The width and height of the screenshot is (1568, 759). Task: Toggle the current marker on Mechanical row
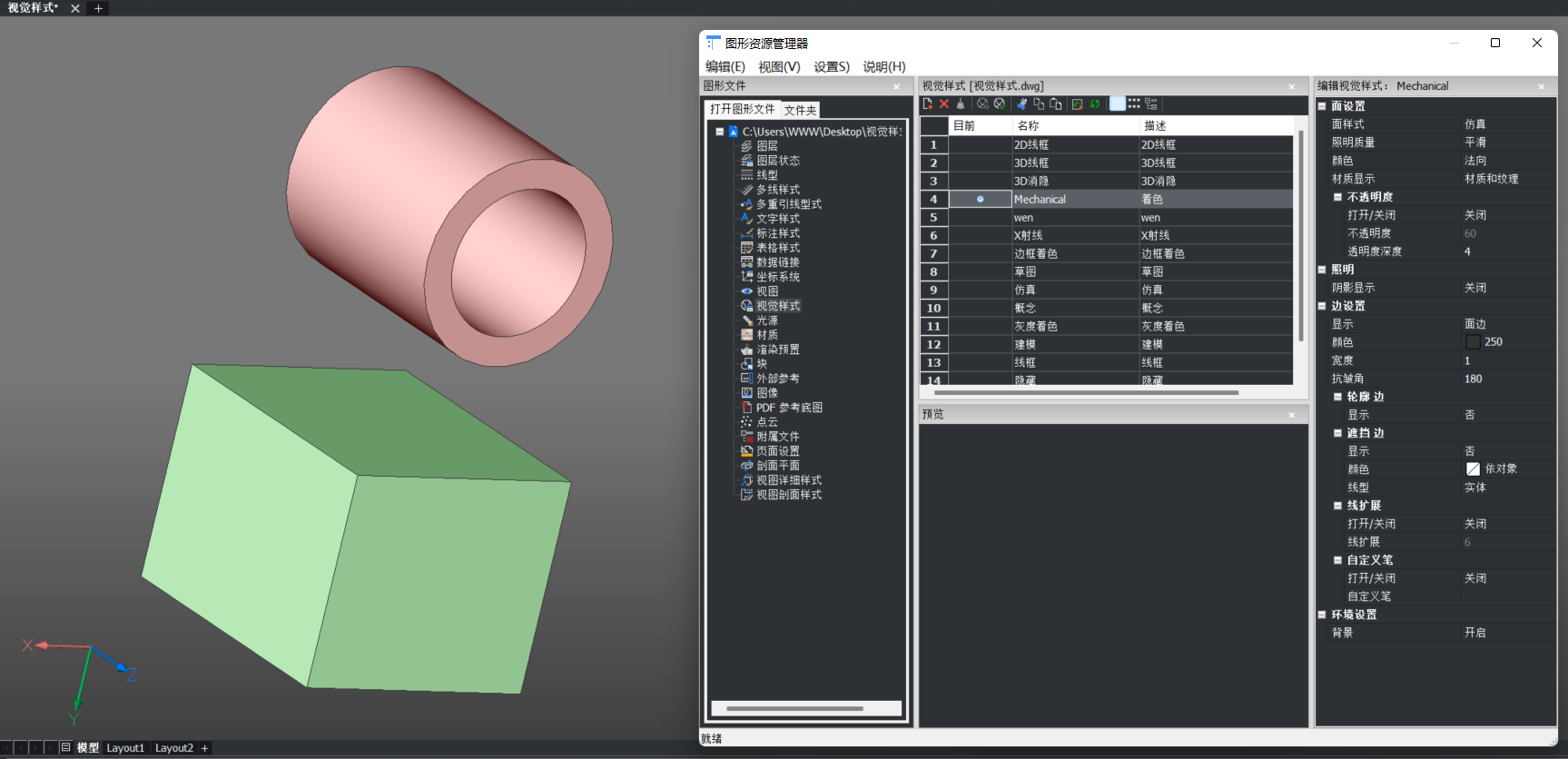(980, 200)
